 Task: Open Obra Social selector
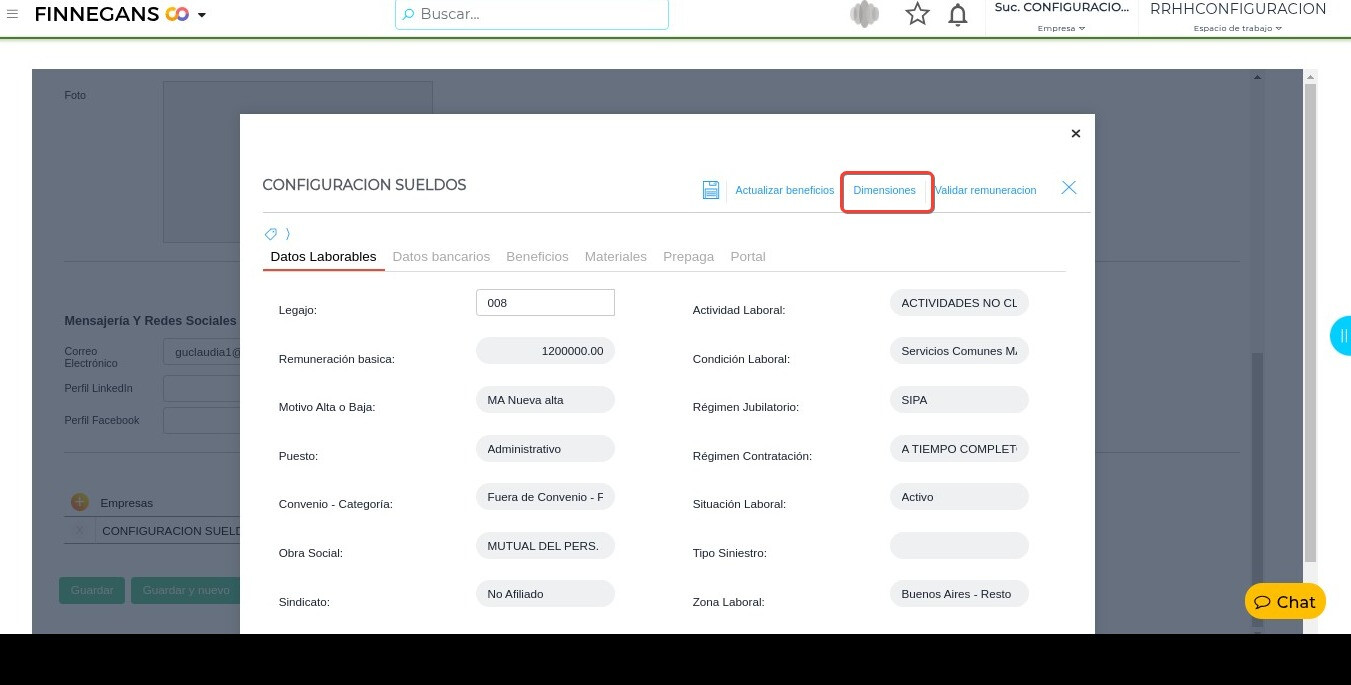(x=545, y=546)
